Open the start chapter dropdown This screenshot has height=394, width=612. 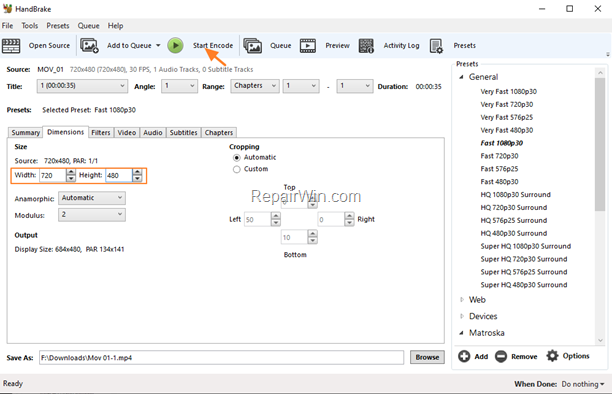click(301, 86)
